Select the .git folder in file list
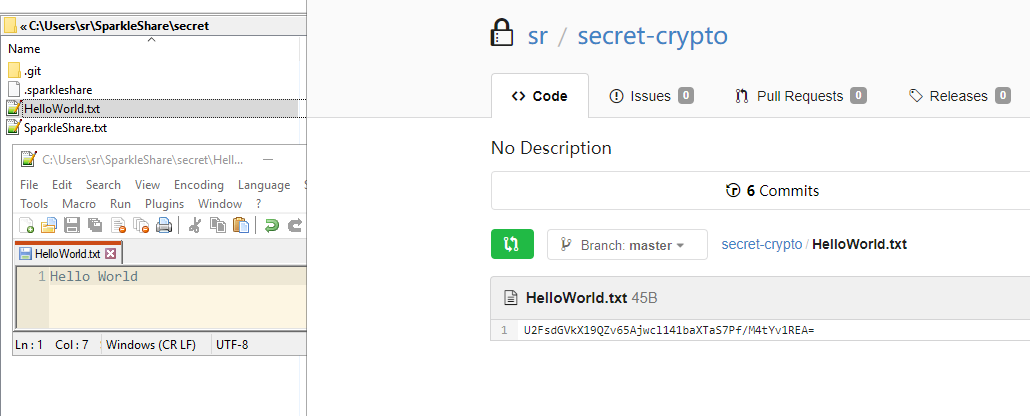 pyautogui.click(x=33, y=70)
